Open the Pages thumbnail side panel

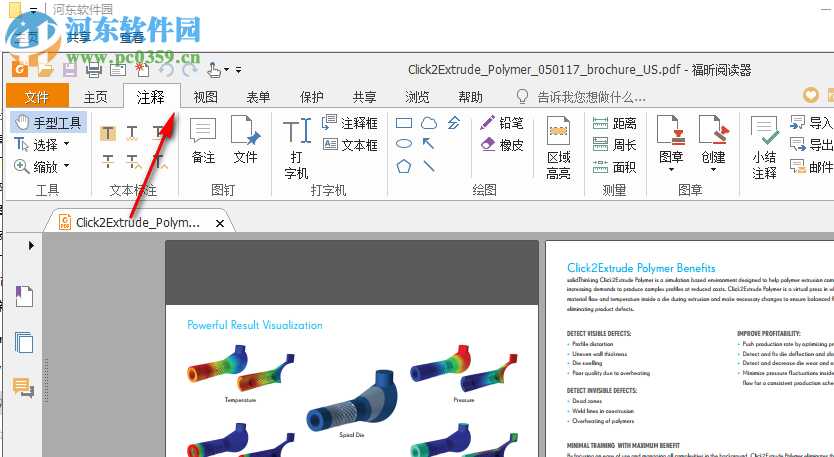[24, 342]
